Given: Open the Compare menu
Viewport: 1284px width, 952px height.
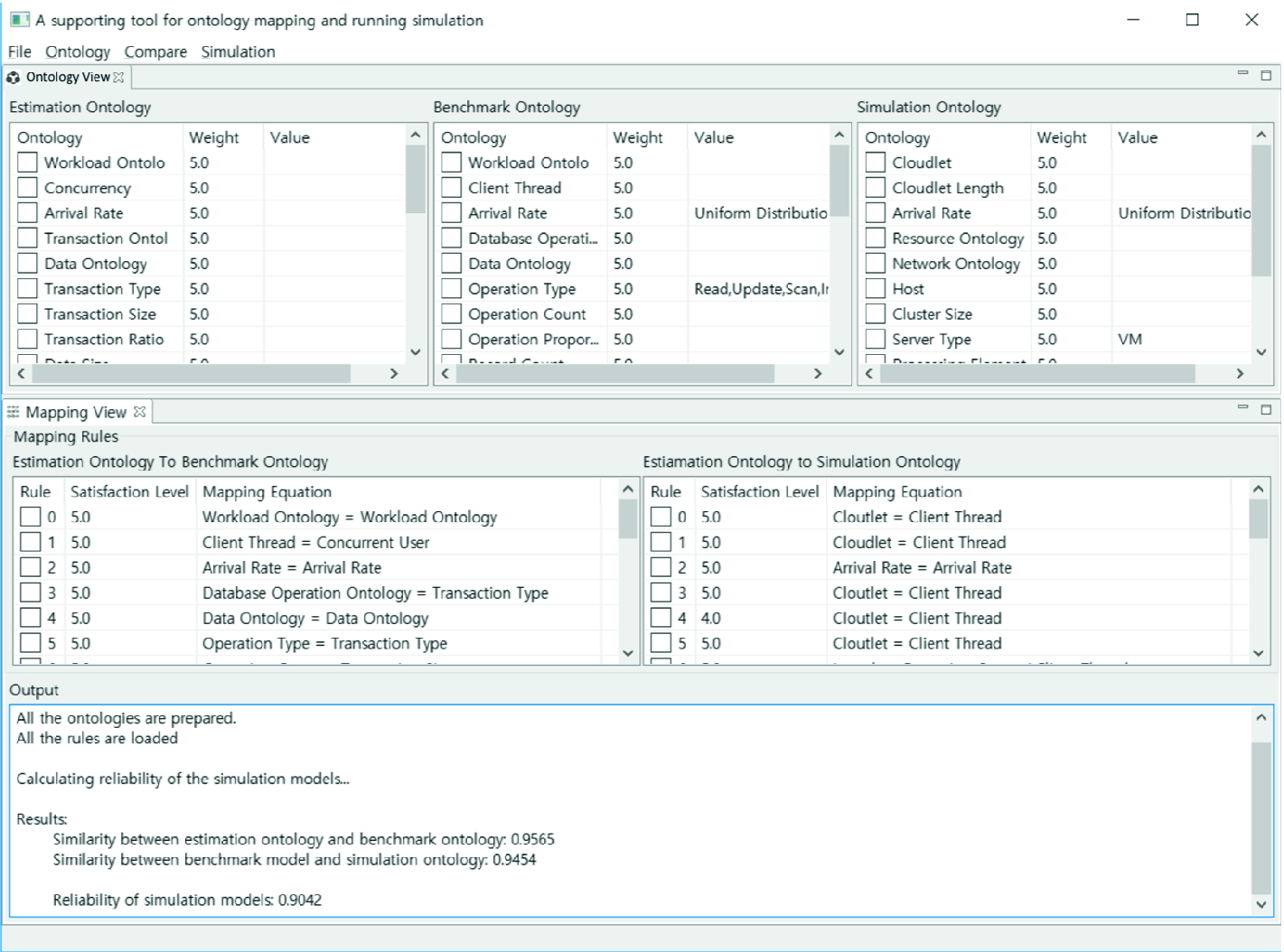Looking at the screenshot, I should click(155, 51).
